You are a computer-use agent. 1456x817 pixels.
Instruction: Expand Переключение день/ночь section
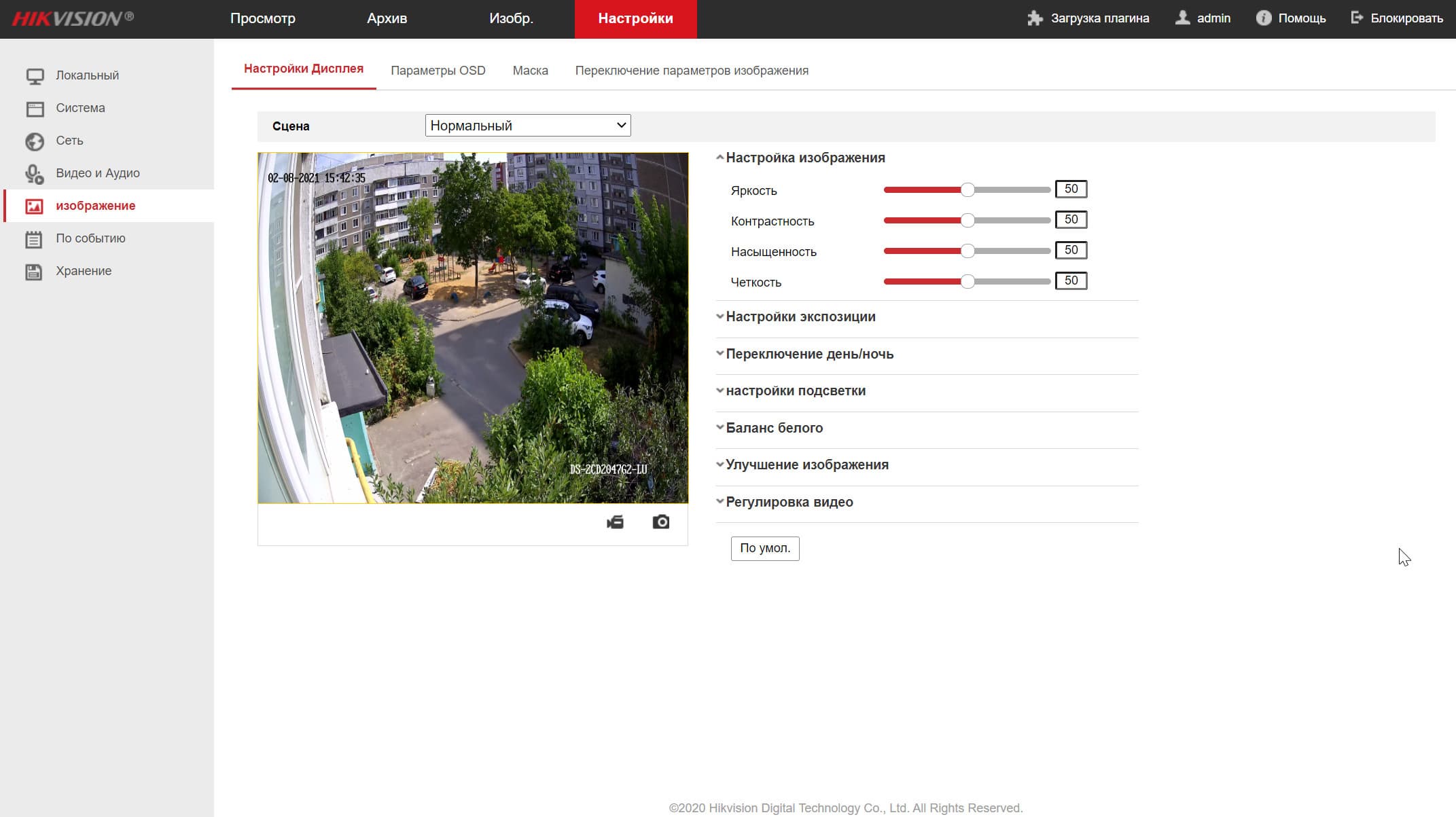pyautogui.click(x=809, y=354)
